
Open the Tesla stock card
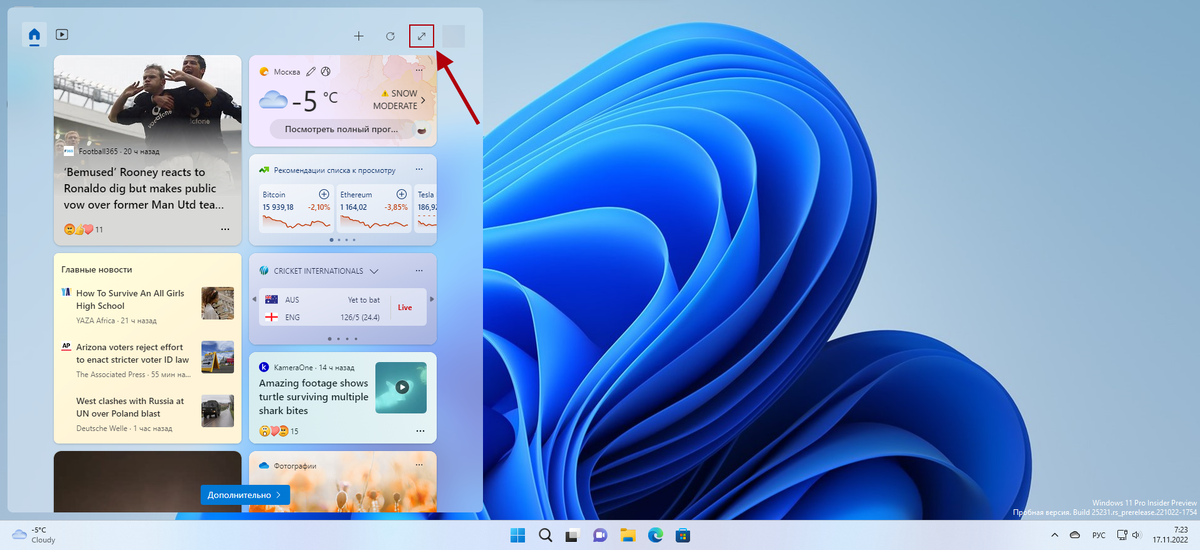pos(425,208)
